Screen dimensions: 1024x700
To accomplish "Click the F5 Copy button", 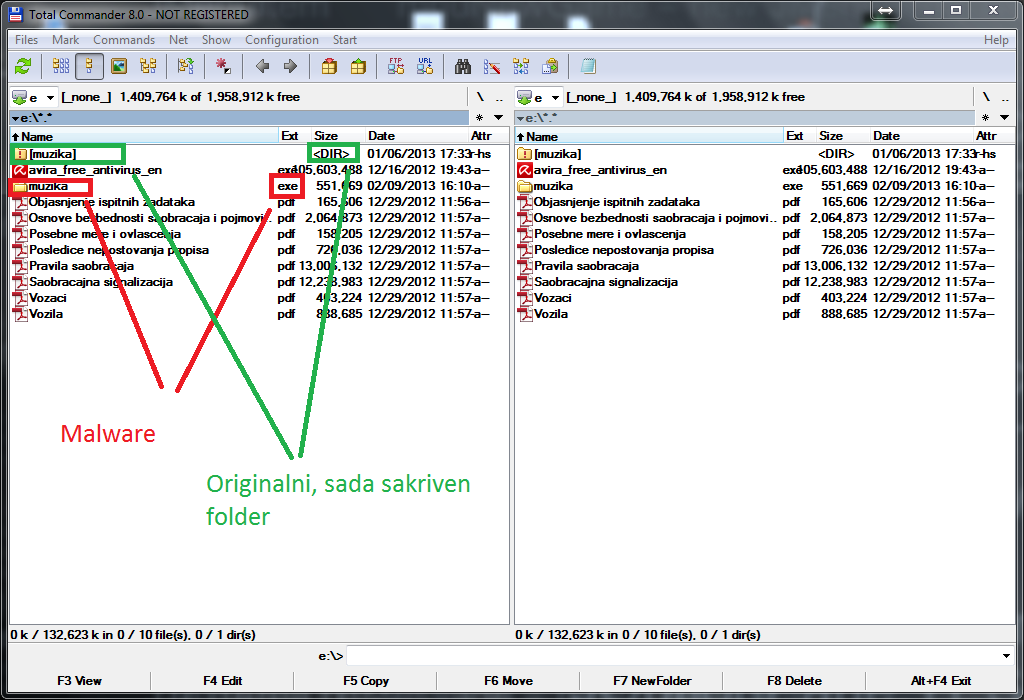I will [366, 680].
